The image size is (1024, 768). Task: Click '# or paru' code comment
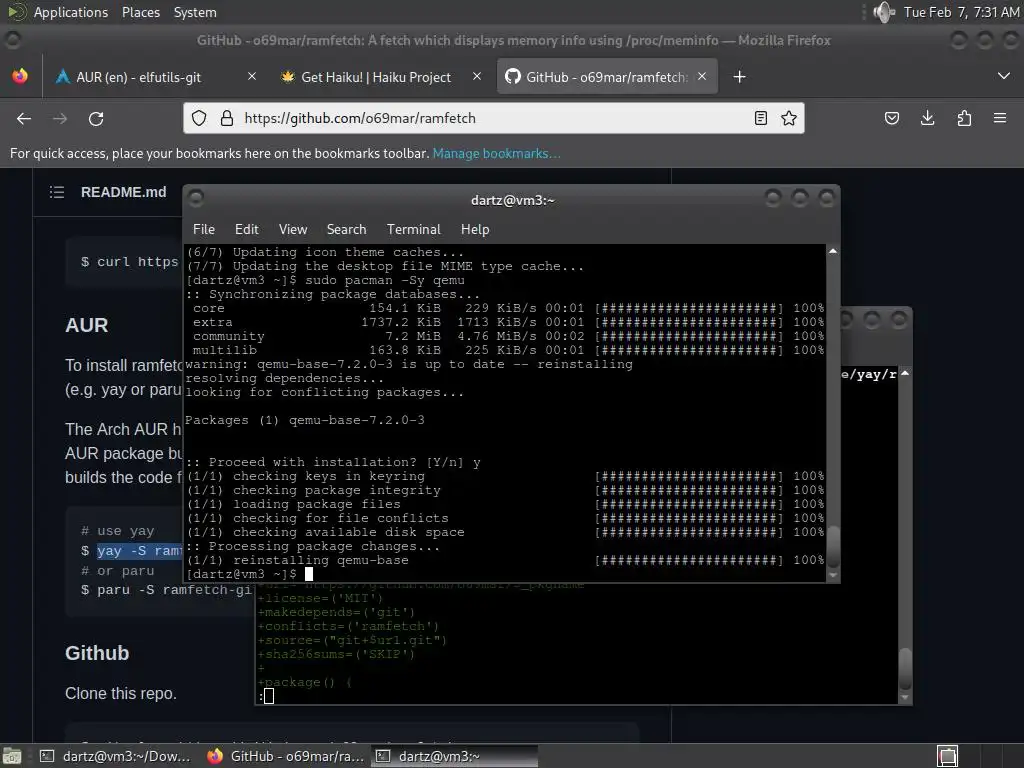[x=118, y=571]
